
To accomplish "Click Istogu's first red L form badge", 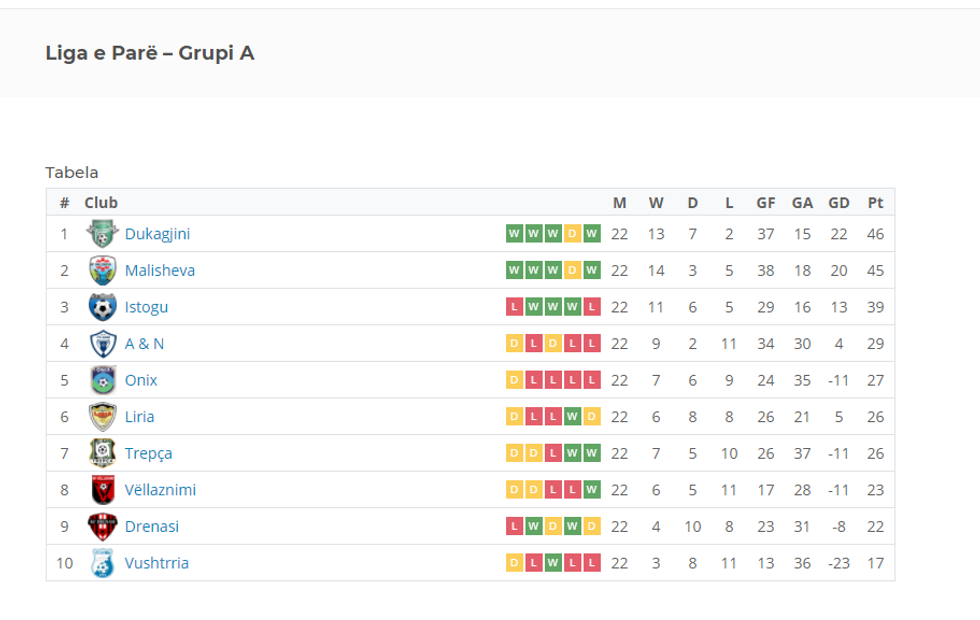I will tap(514, 307).
